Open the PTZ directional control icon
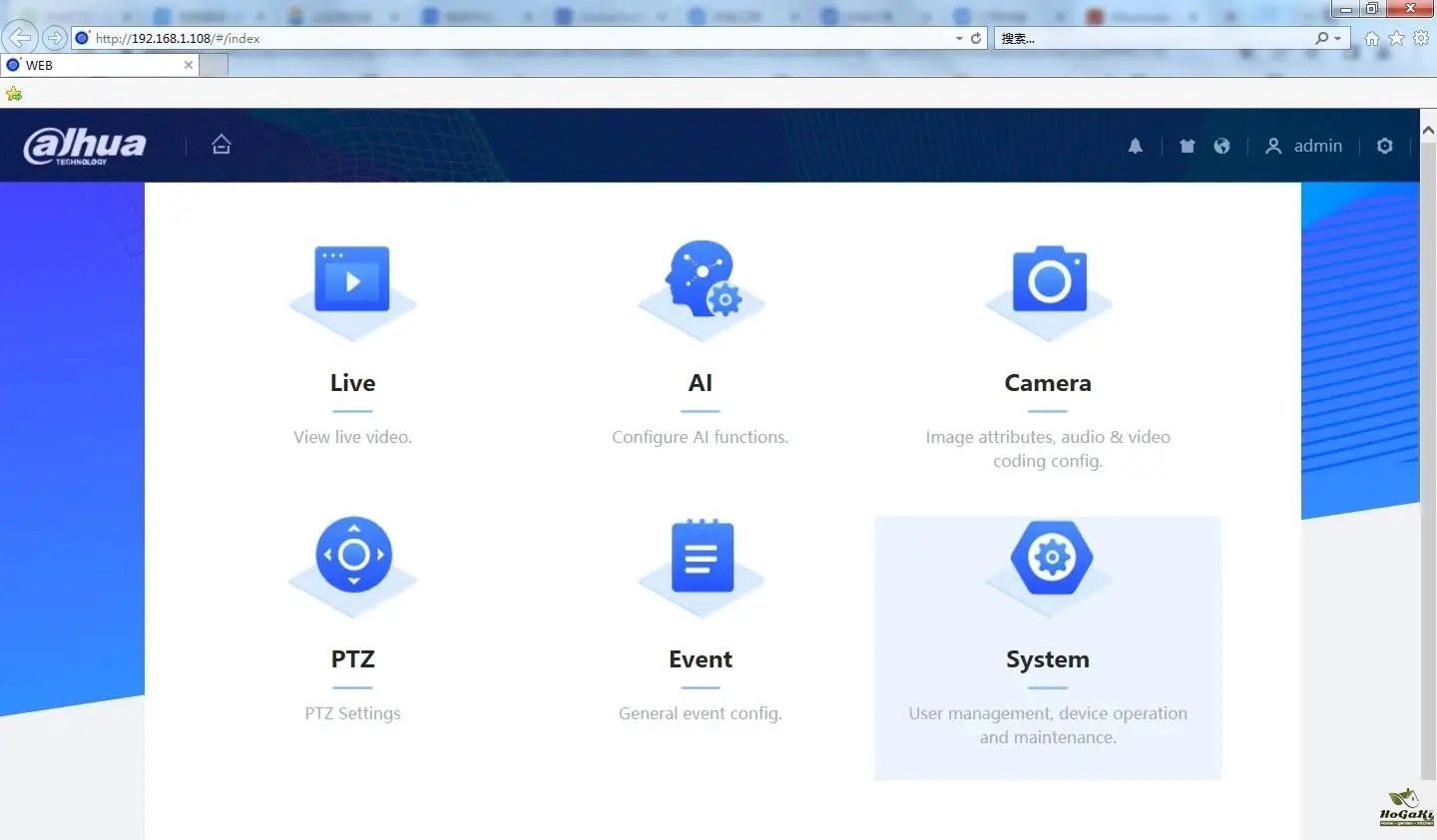The height and width of the screenshot is (840, 1437). coord(353,555)
